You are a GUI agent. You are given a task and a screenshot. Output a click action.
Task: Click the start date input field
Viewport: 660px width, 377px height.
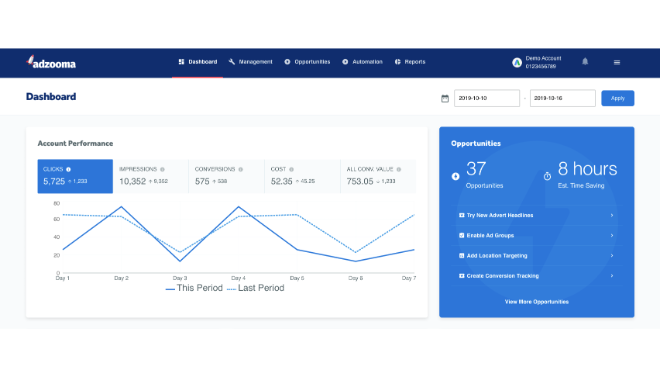coord(487,98)
